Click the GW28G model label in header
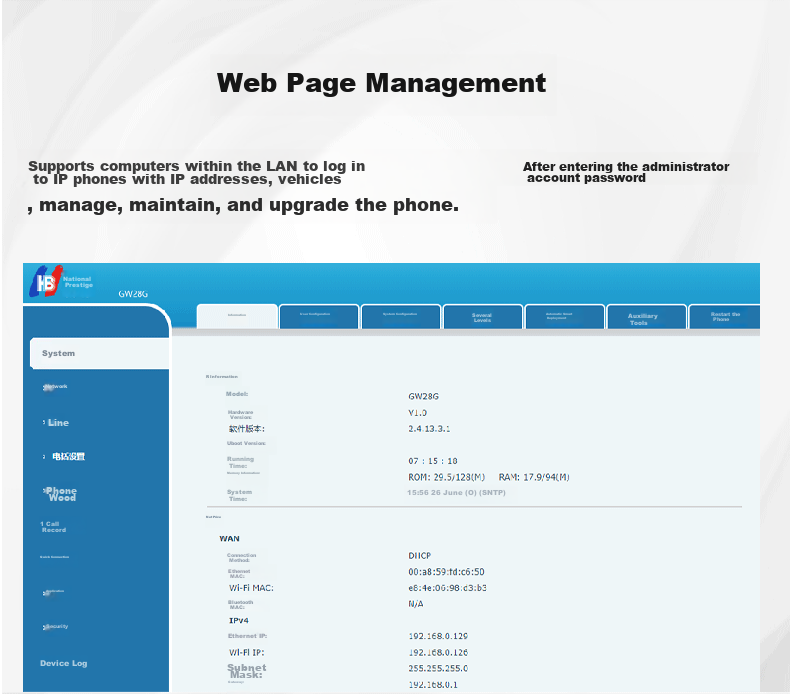 pos(133,294)
